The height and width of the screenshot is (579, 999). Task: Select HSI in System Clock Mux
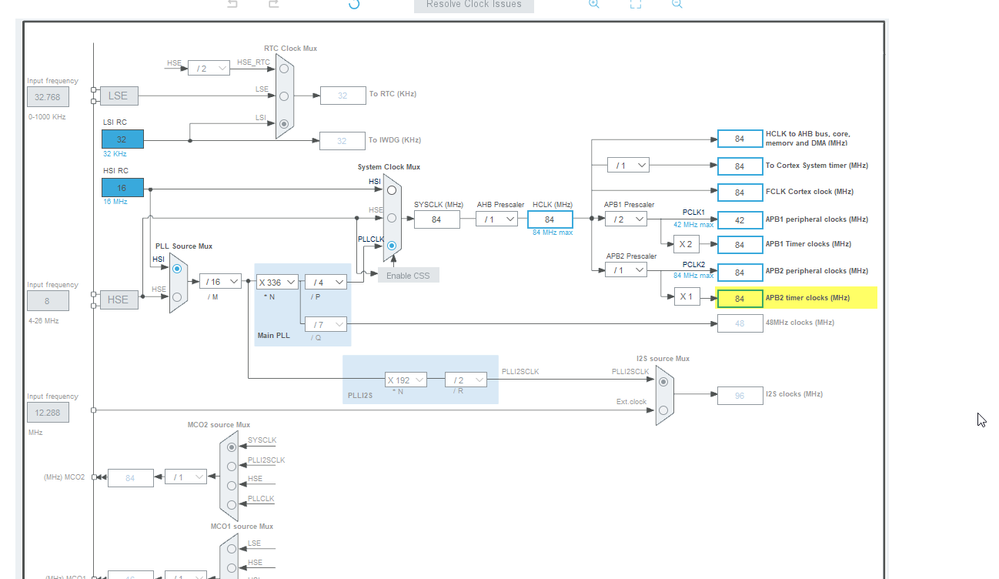coord(392,190)
